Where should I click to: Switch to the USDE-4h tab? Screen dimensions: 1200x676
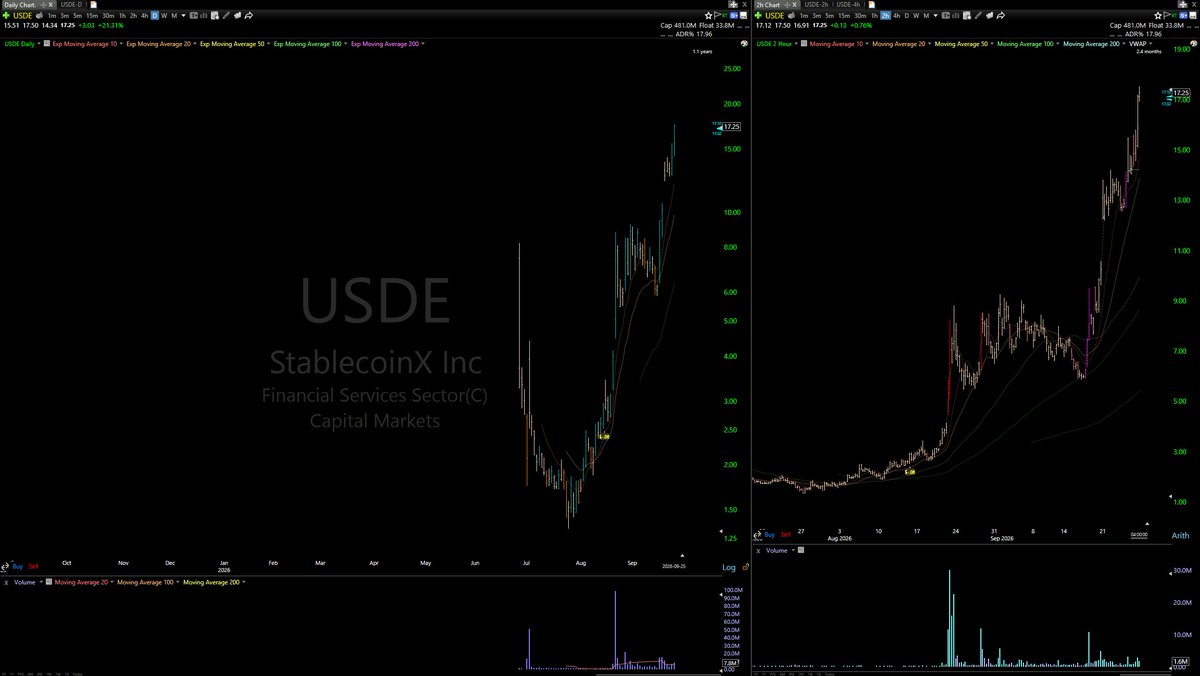click(x=849, y=5)
